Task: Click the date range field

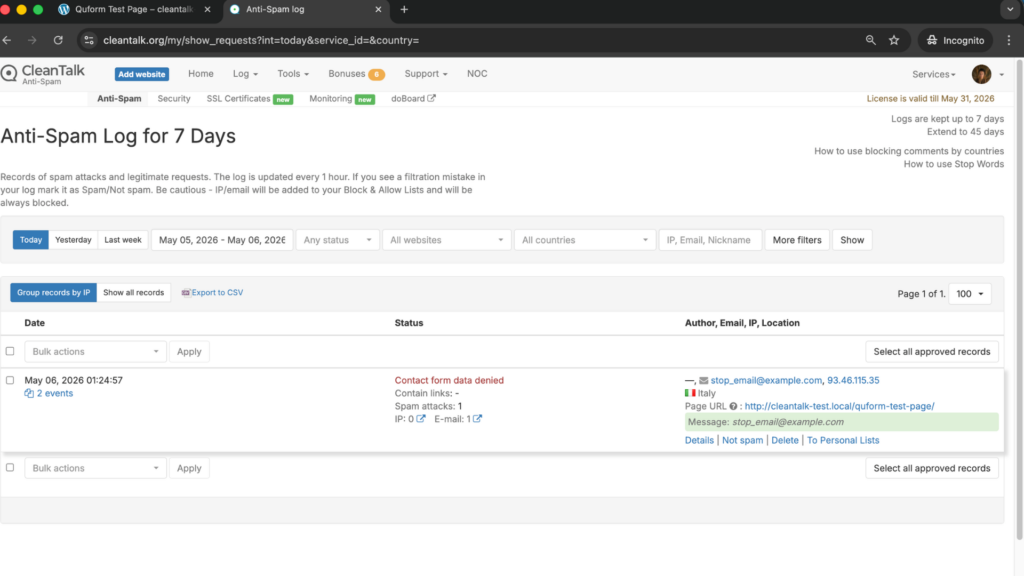Action: click(x=222, y=240)
